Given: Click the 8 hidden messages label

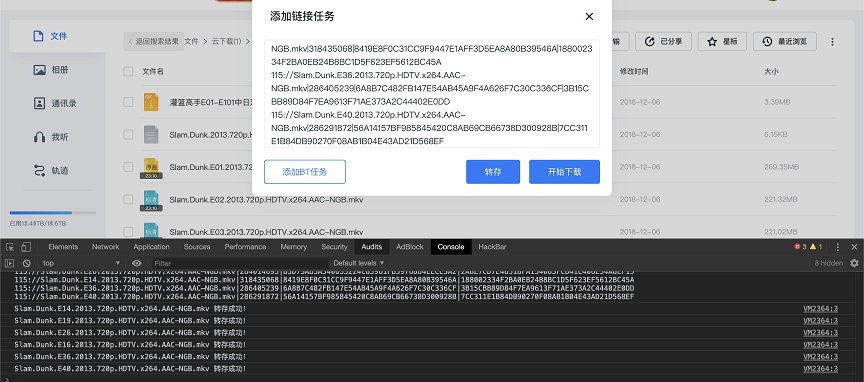Looking at the screenshot, I should coord(828,263).
